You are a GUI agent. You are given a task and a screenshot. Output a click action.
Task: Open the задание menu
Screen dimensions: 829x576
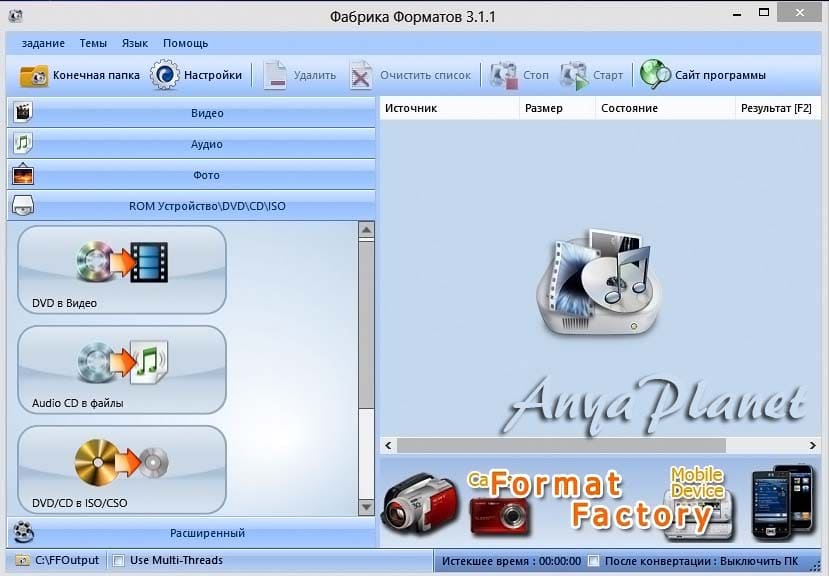43,43
